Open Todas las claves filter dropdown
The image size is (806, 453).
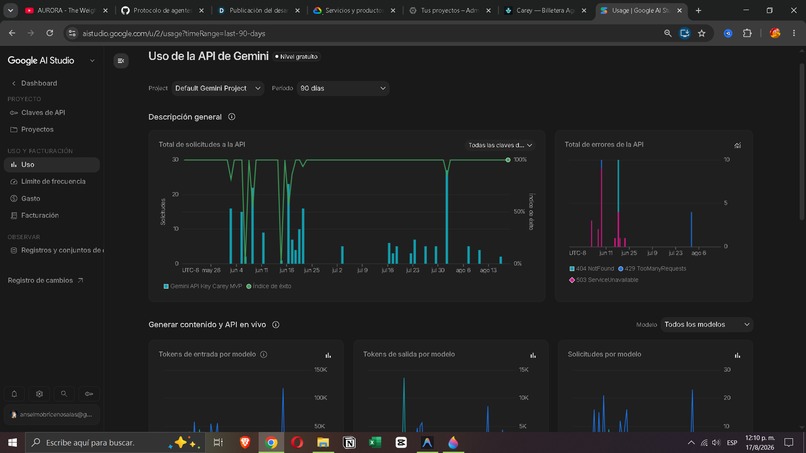(x=500, y=145)
